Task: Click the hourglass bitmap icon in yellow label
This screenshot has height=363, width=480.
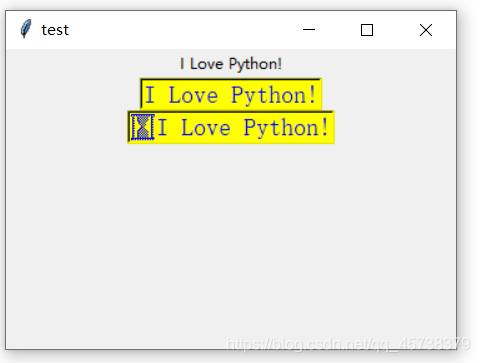Action: (143, 127)
